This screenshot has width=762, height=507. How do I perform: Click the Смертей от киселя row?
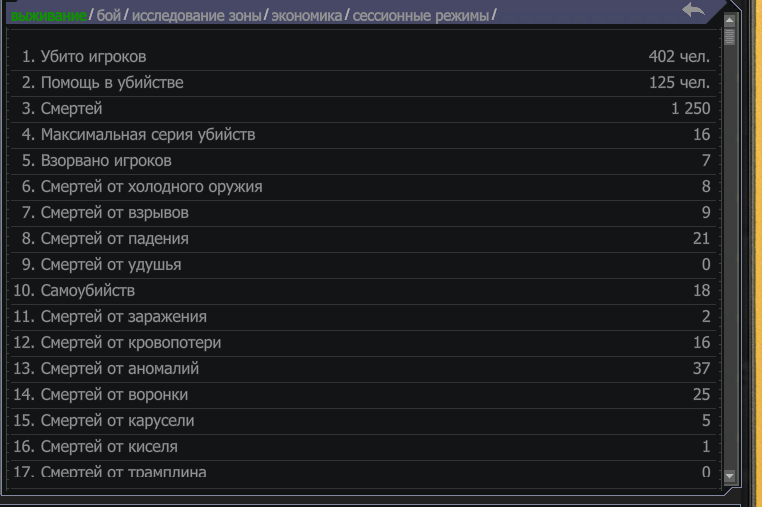pos(363,447)
